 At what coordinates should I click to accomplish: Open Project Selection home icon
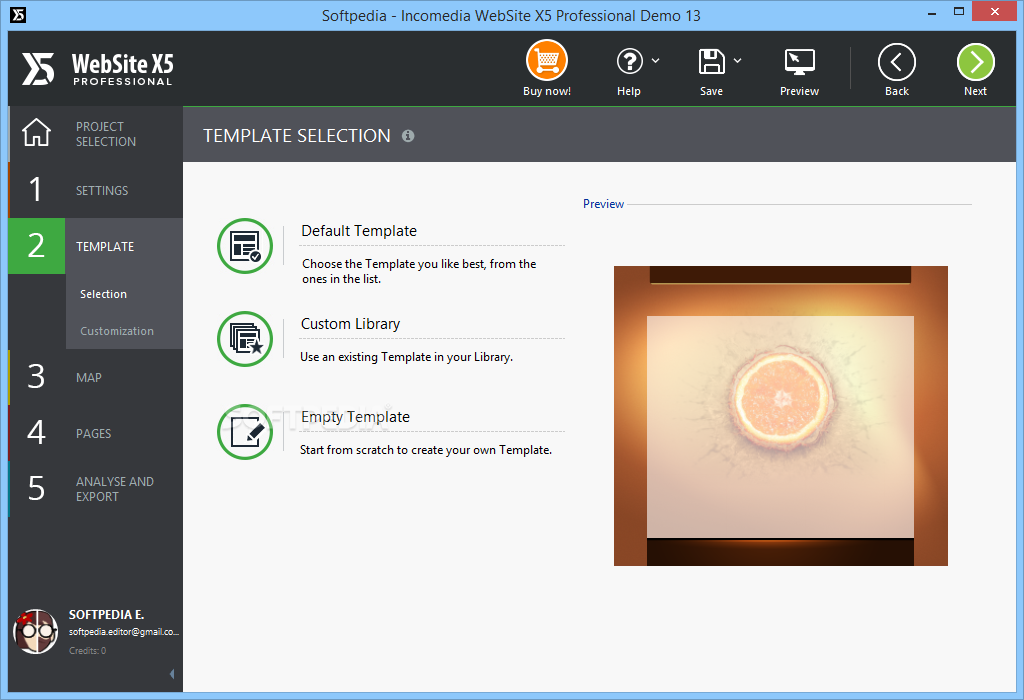click(37, 133)
